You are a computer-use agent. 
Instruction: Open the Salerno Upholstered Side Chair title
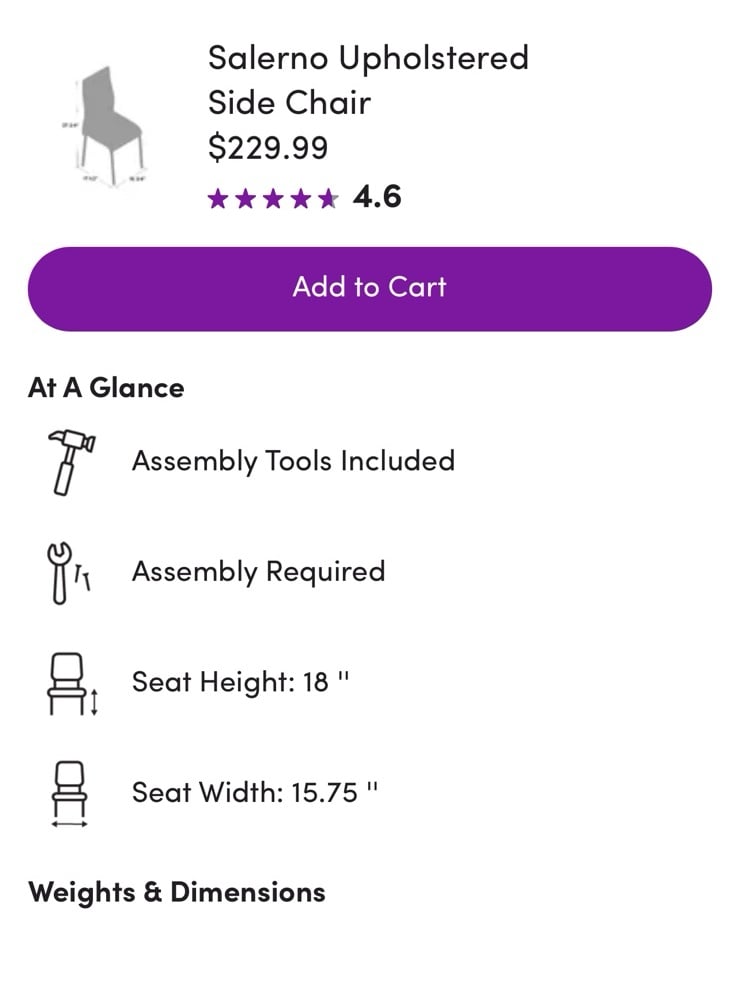coord(368,80)
